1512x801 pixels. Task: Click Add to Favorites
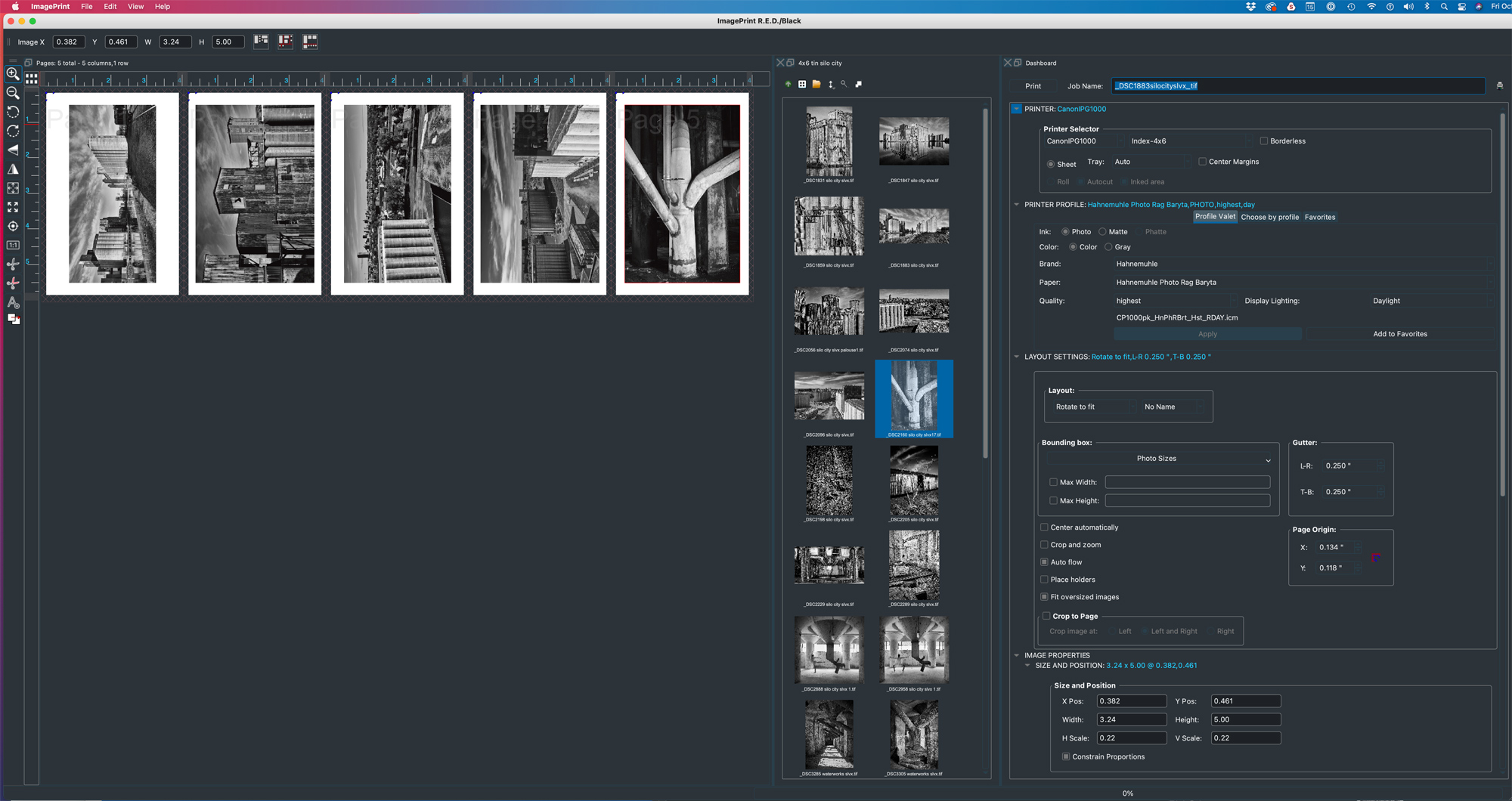(x=1399, y=334)
